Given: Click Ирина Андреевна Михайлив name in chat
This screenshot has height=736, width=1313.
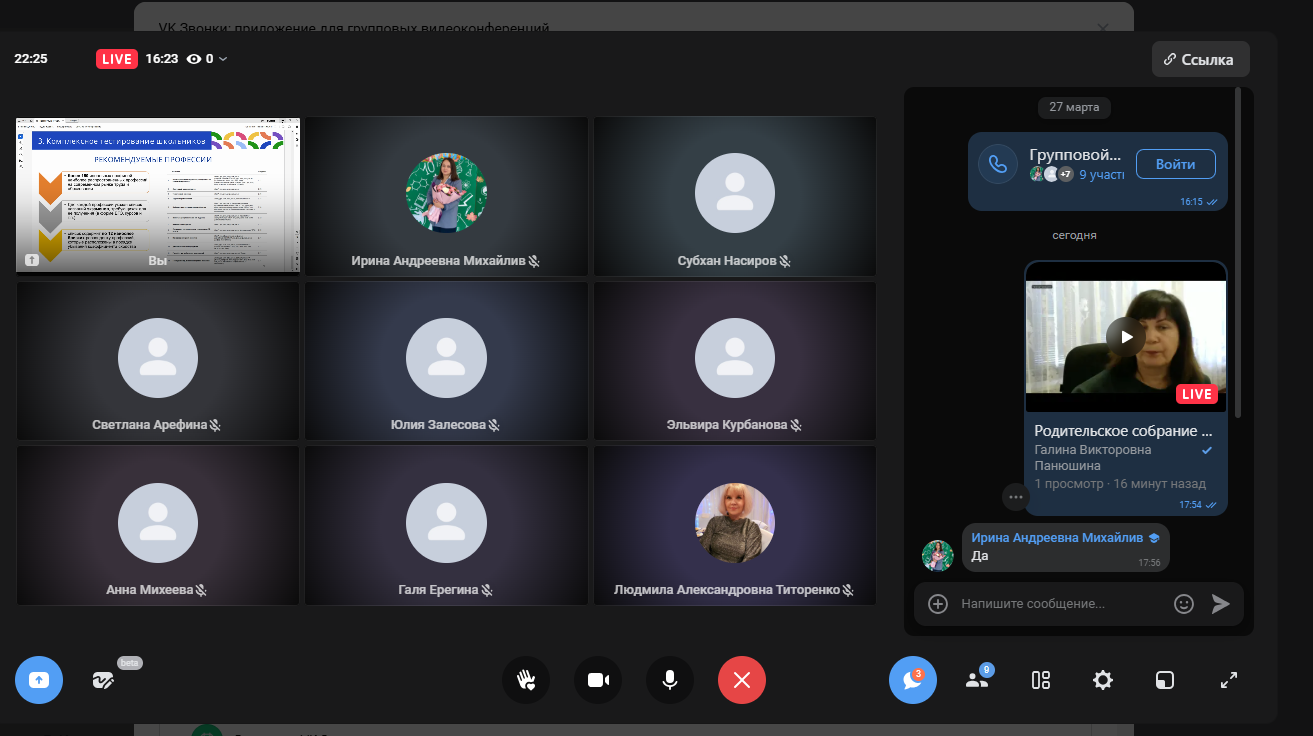Looking at the screenshot, I should point(1057,538).
